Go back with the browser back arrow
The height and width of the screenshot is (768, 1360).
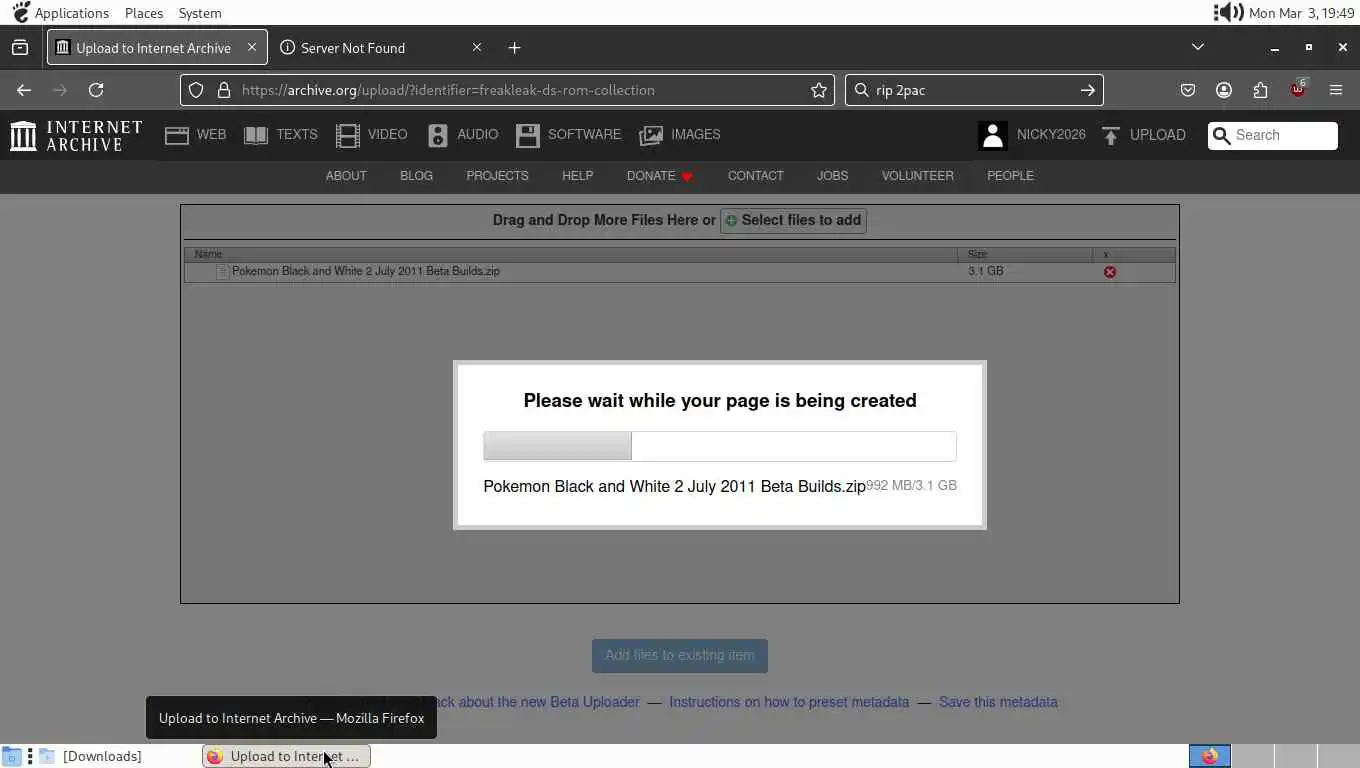click(24, 90)
